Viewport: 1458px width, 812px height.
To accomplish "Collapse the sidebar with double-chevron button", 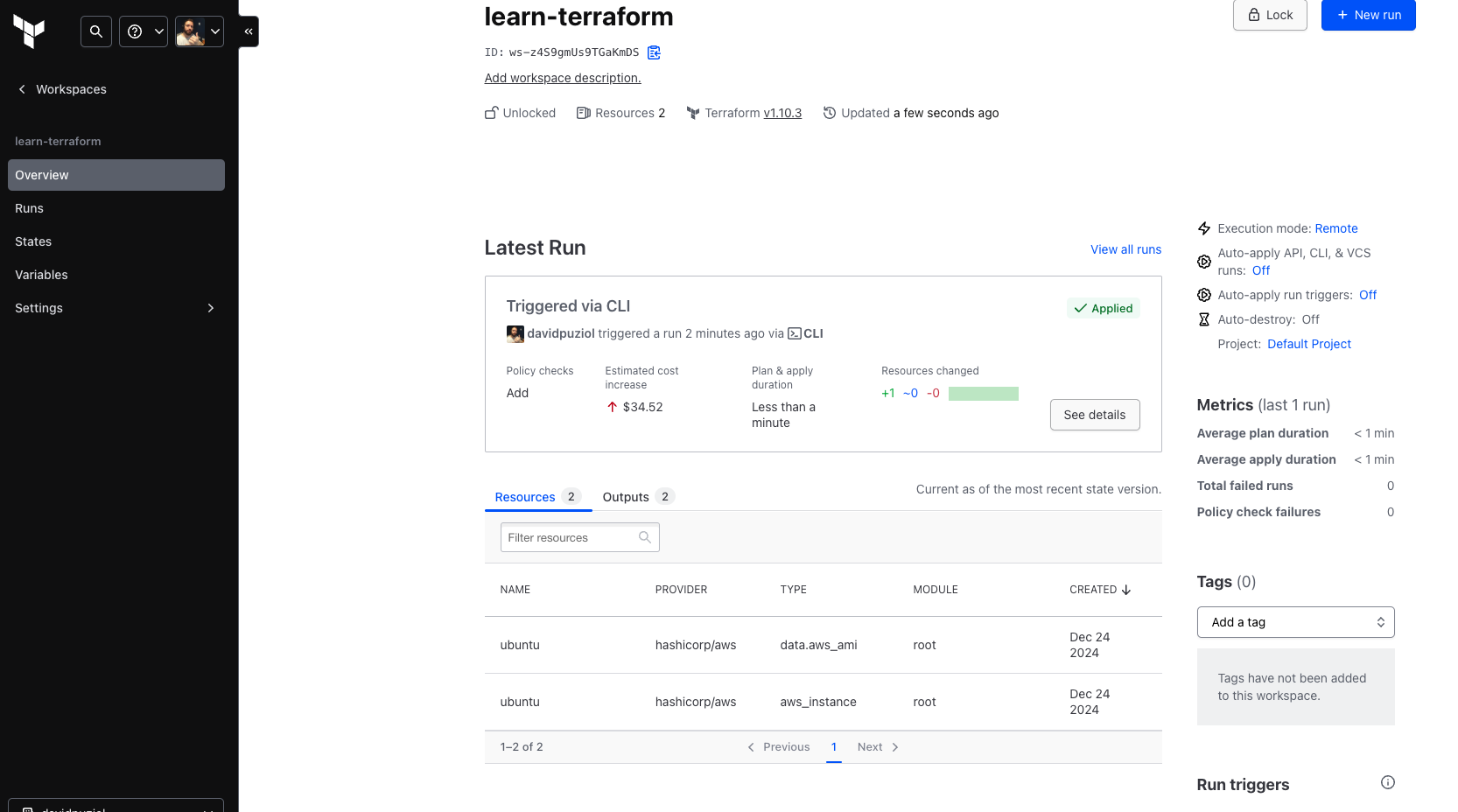I will coord(249,31).
